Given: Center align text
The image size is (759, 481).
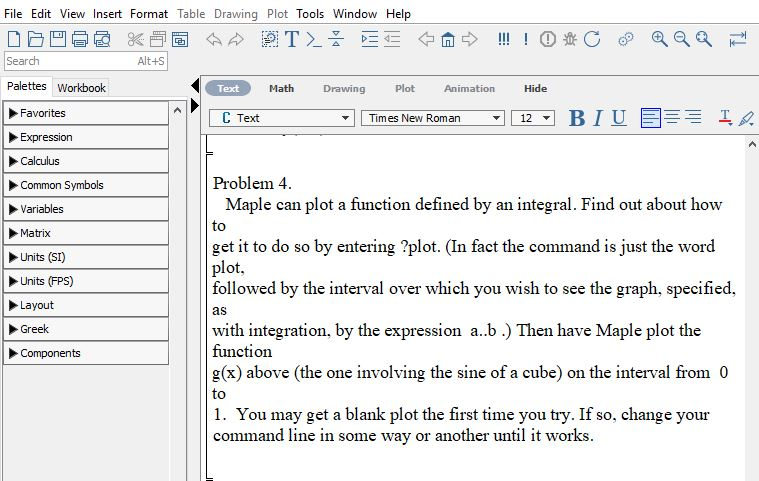Looking at the screenshot, I should pyautogui.click(x=672, y=118).
